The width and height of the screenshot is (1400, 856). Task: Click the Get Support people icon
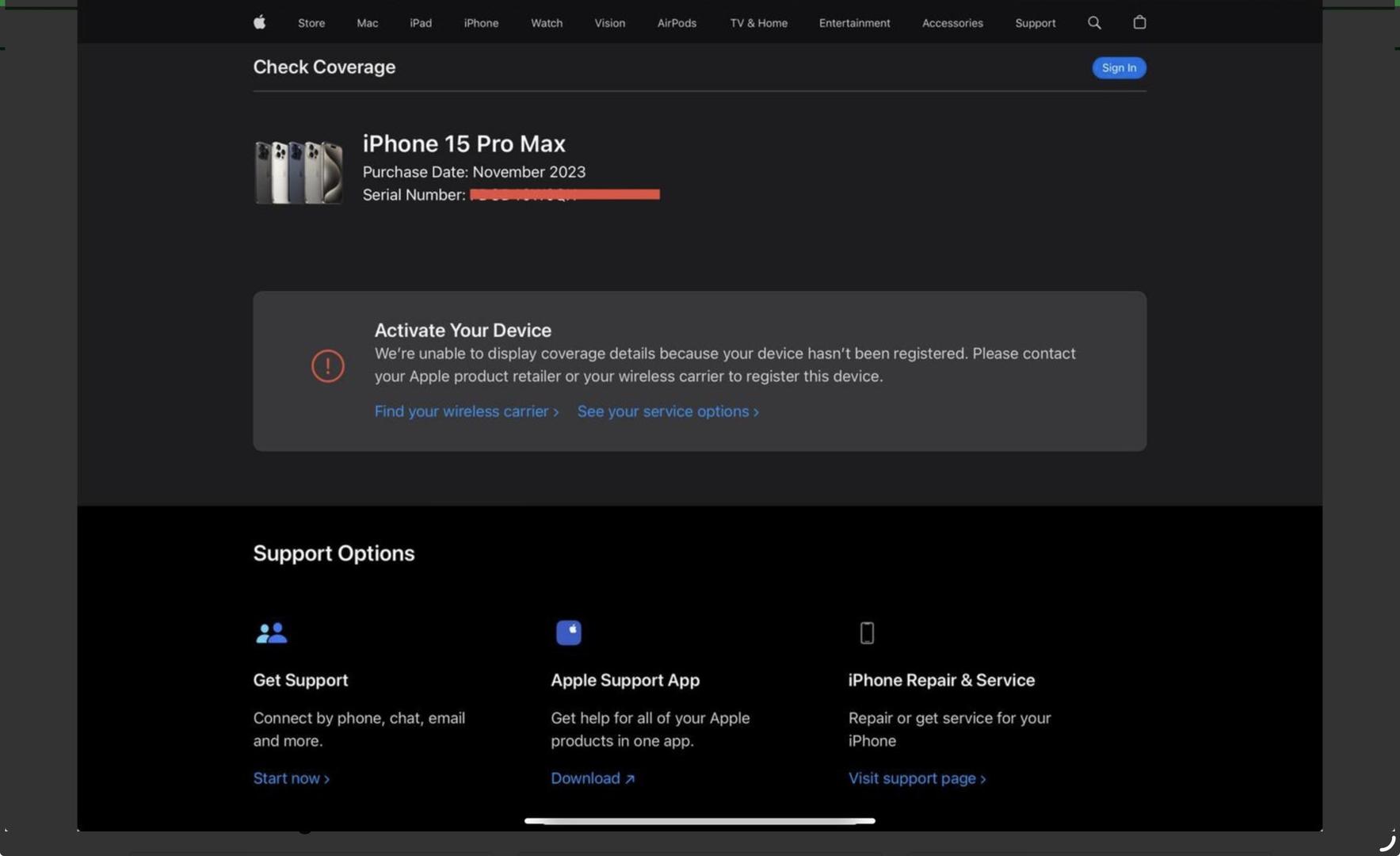coord(271,632)
